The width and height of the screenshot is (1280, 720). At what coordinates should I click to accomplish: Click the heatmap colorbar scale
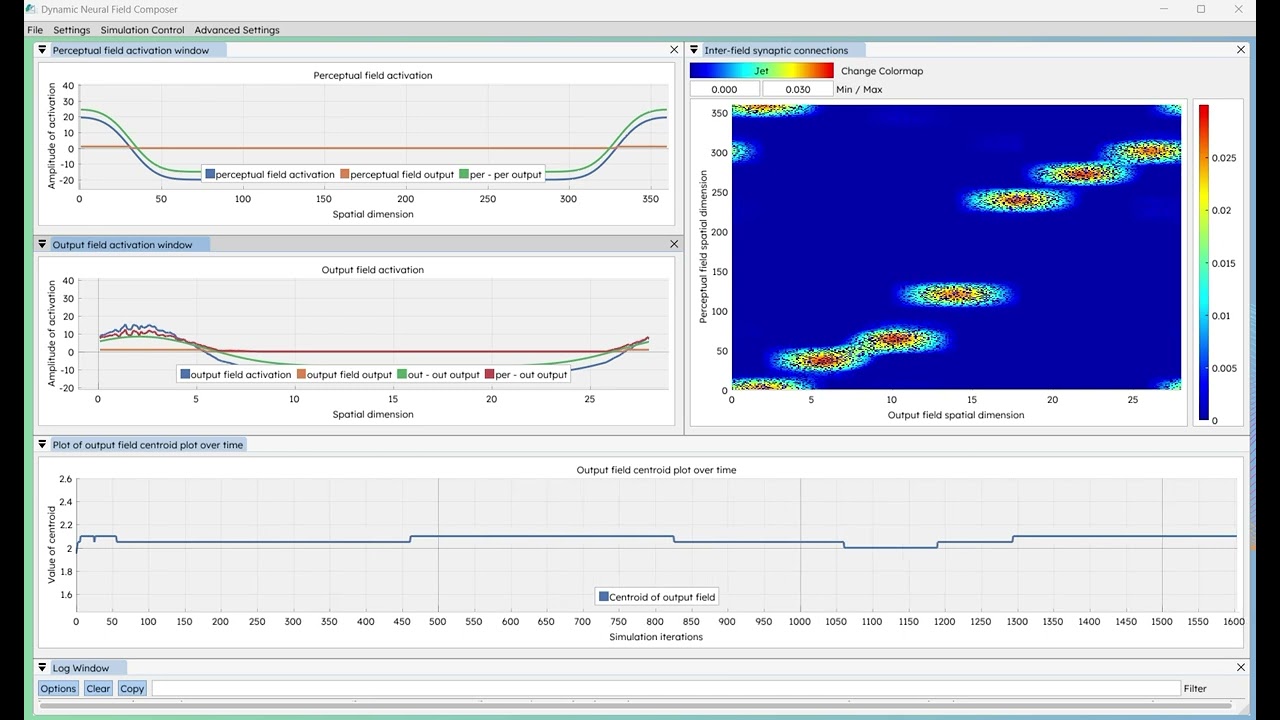pos(1204,262)
